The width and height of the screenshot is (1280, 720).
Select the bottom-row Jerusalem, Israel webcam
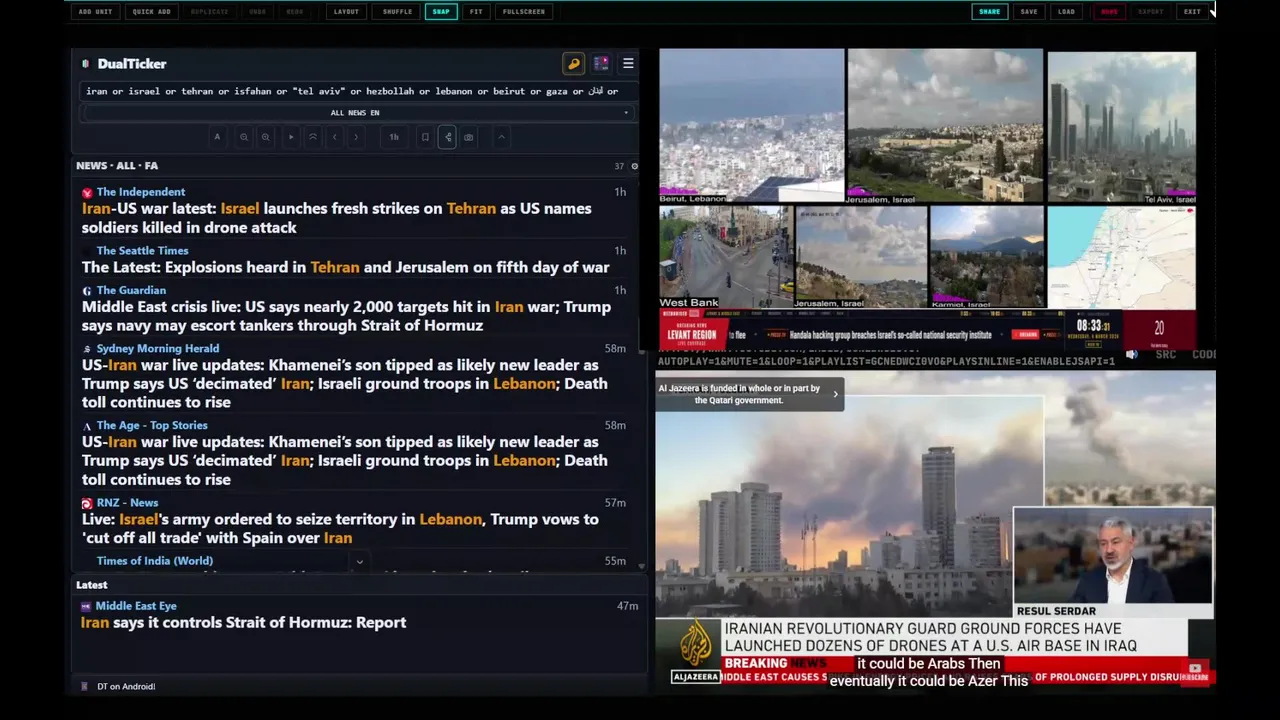coord(861,257)
